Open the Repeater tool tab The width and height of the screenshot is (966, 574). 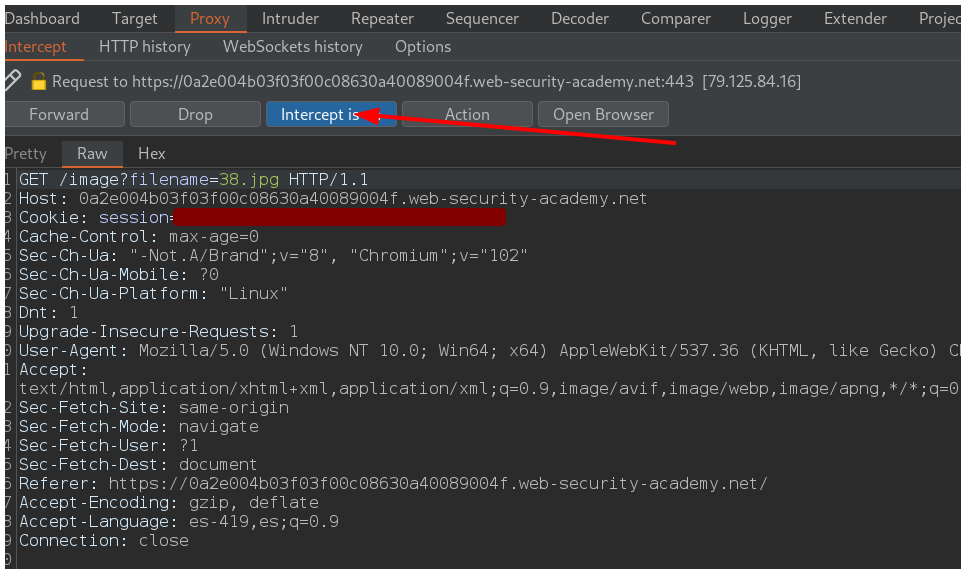pos(382,18)
